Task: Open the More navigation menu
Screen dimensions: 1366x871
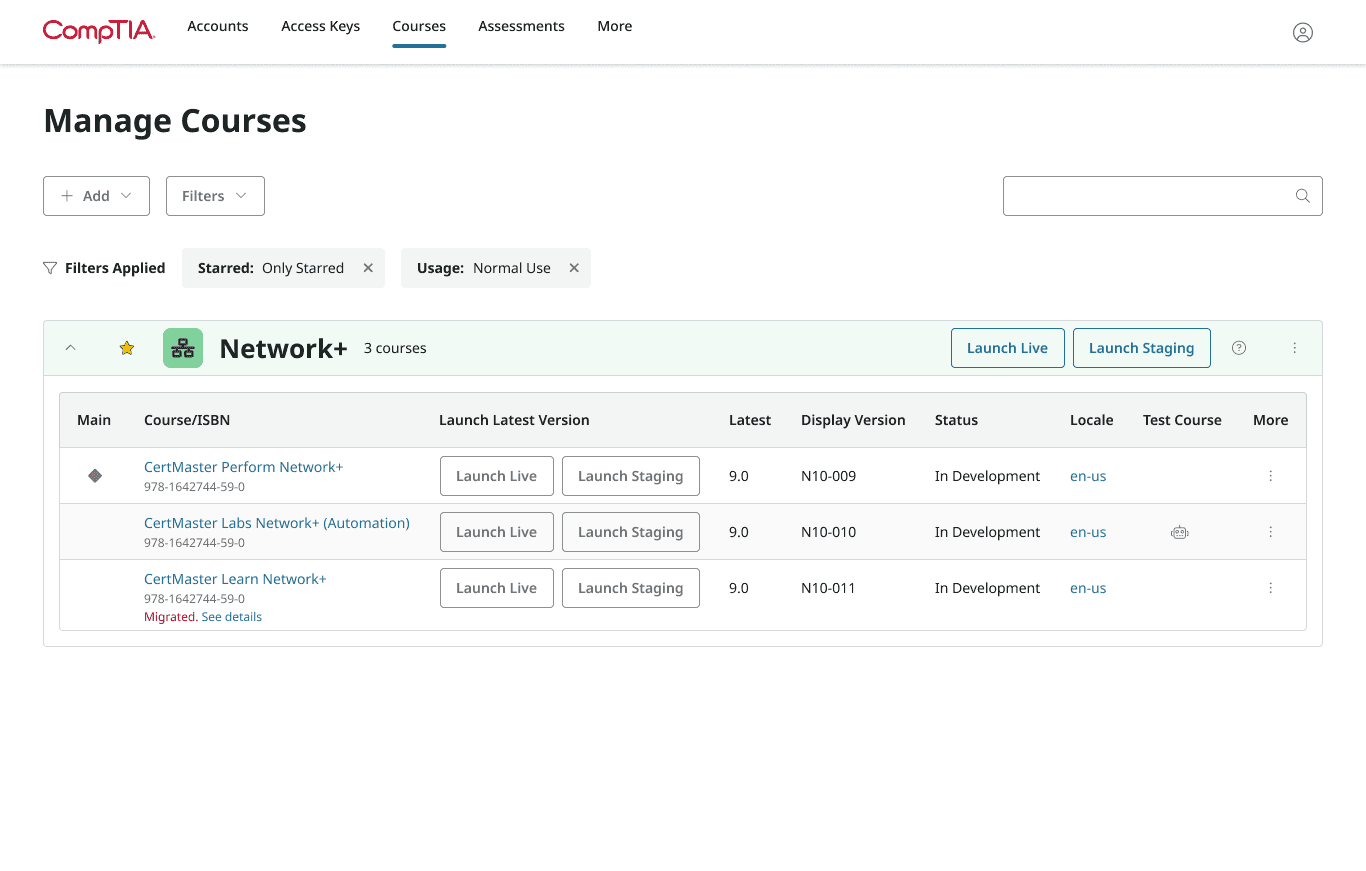Action: click(x=615, y=26)
